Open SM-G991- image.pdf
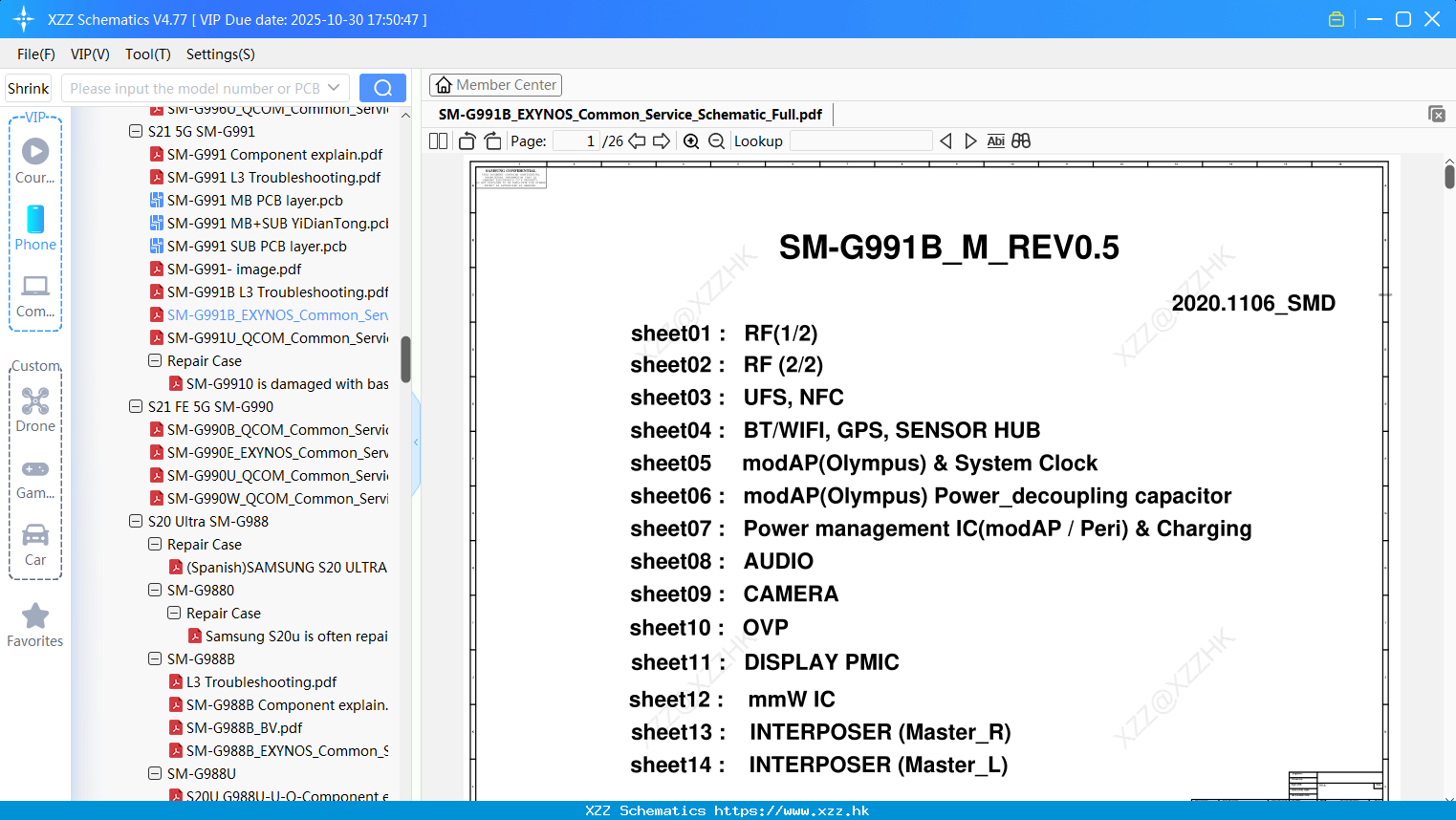The width and height of the screenshot is (1456, 820). [225, 269]
